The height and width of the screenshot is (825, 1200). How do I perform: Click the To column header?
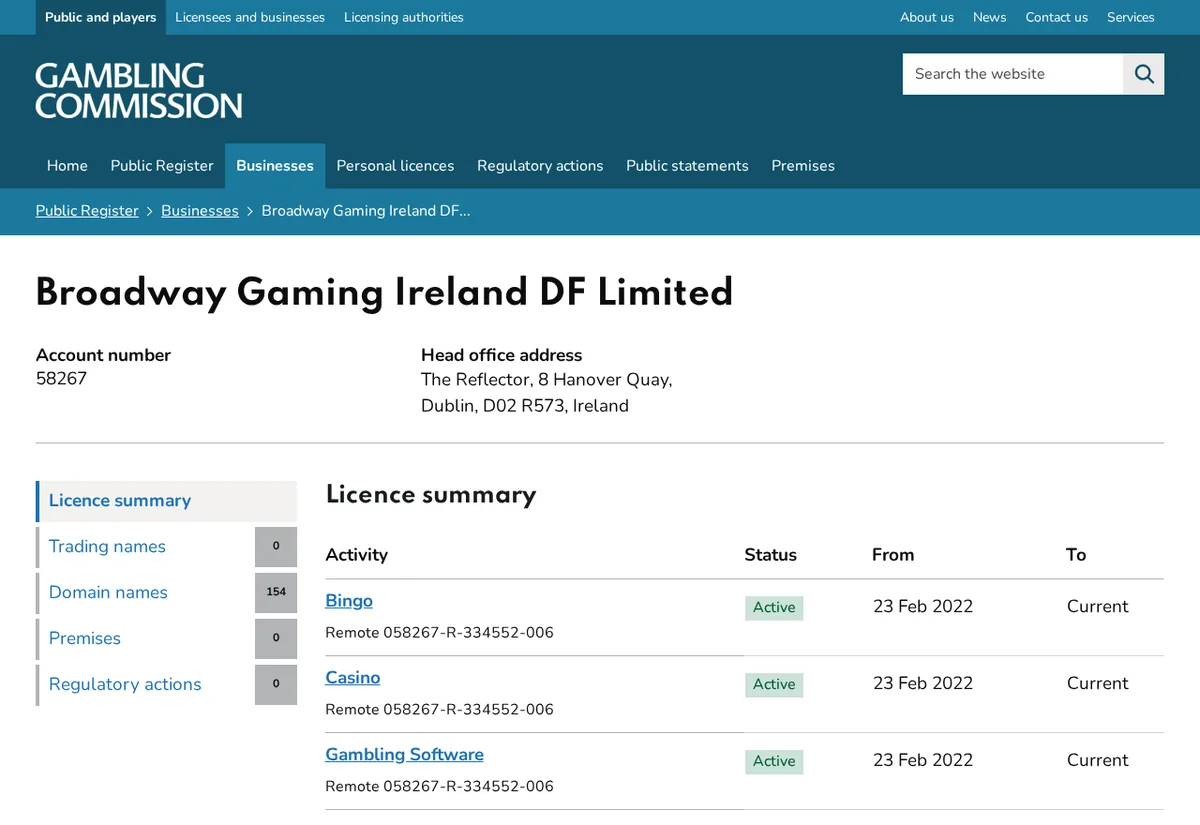point(1076,555)
